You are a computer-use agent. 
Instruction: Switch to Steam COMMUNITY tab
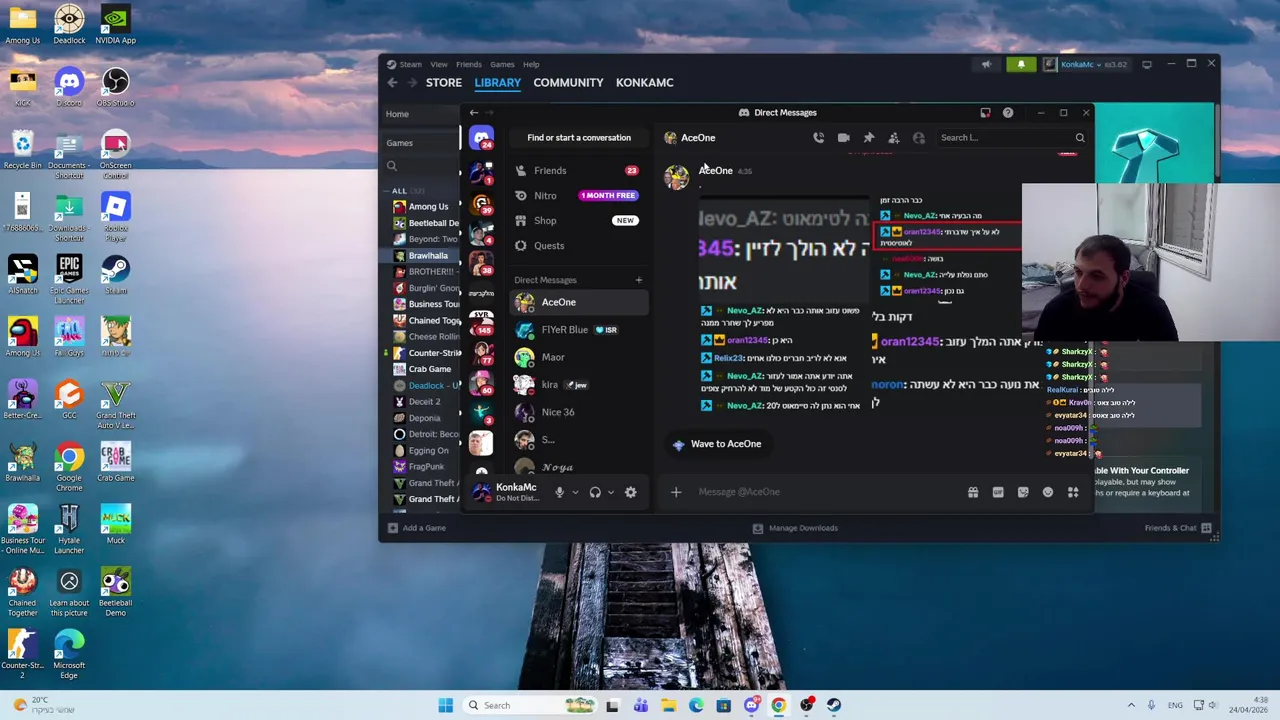click(568, 83)
